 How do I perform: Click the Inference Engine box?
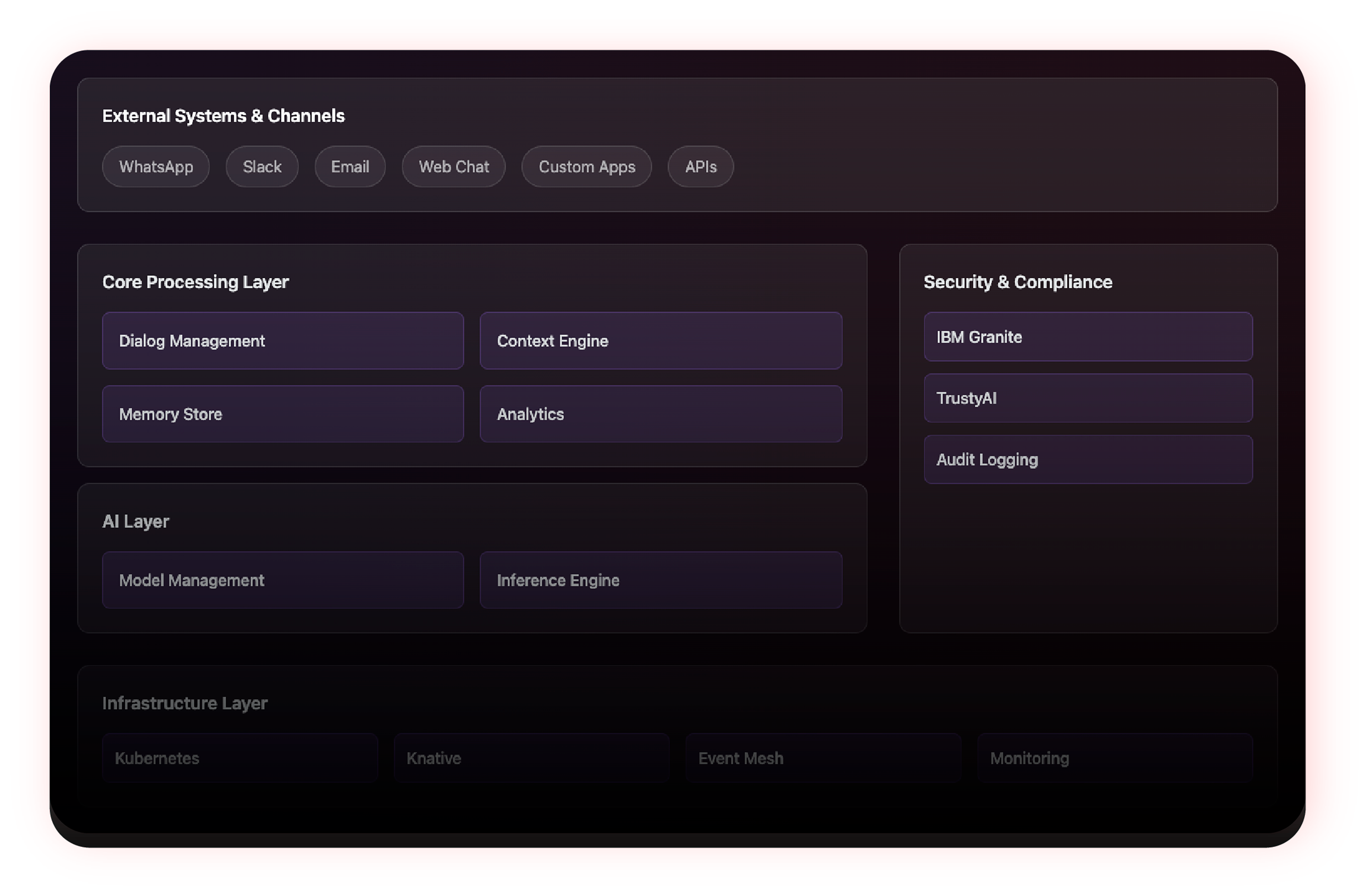pos(660,580)
